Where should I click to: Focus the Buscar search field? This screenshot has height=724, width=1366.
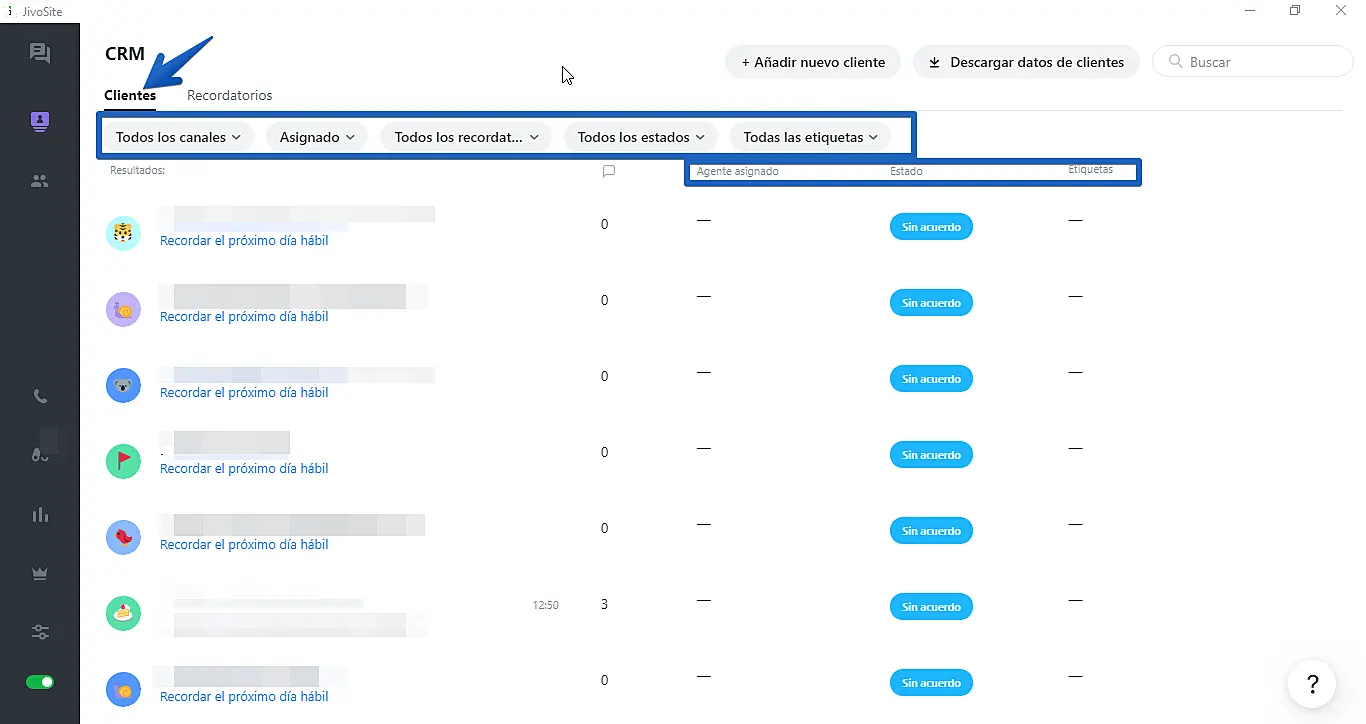coord(1262,62)
